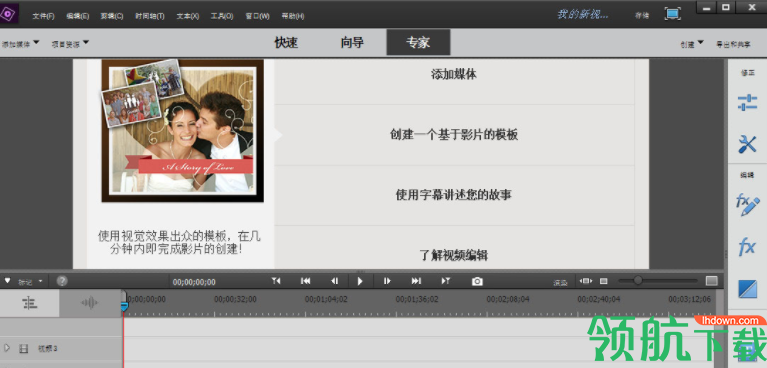Click the help question mark icon
Screen dimensions: 767x368
(x=62, y=281)
